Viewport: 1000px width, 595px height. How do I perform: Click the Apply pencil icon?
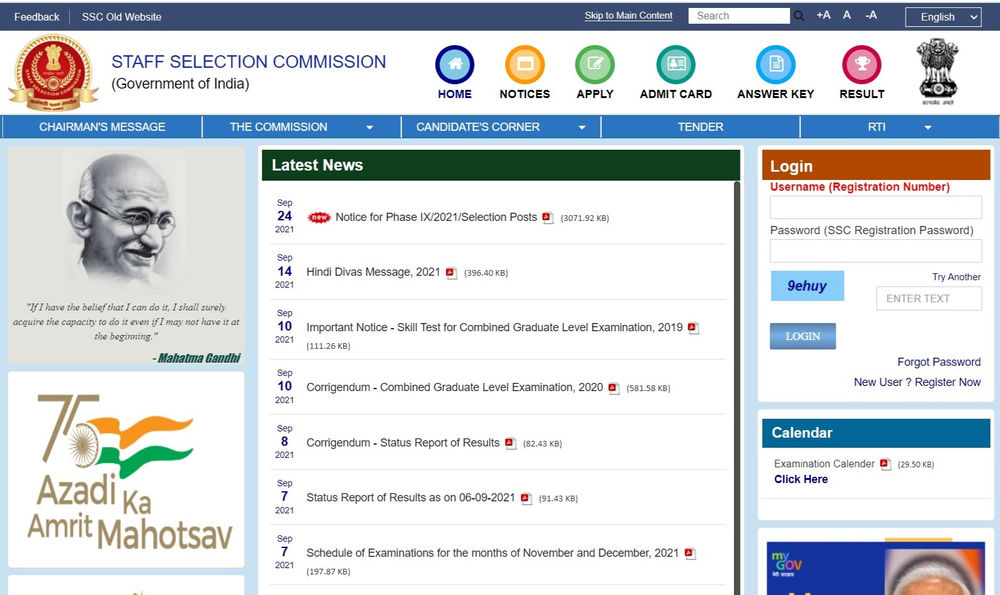pyautogui.click(x=594, y=64)
